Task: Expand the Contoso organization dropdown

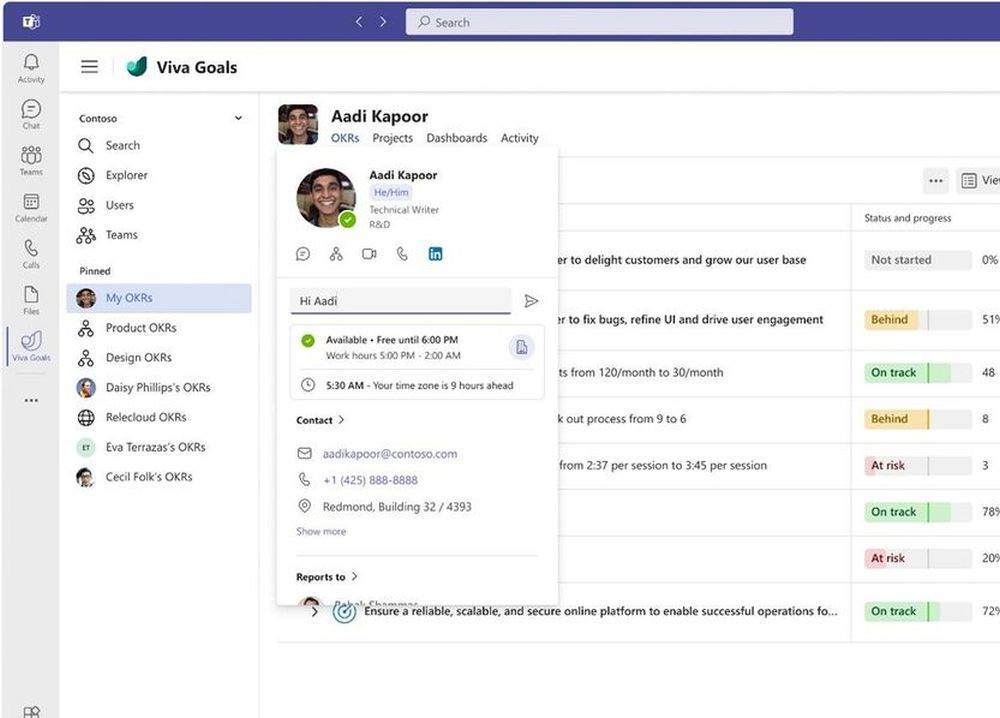Action: 238,118
